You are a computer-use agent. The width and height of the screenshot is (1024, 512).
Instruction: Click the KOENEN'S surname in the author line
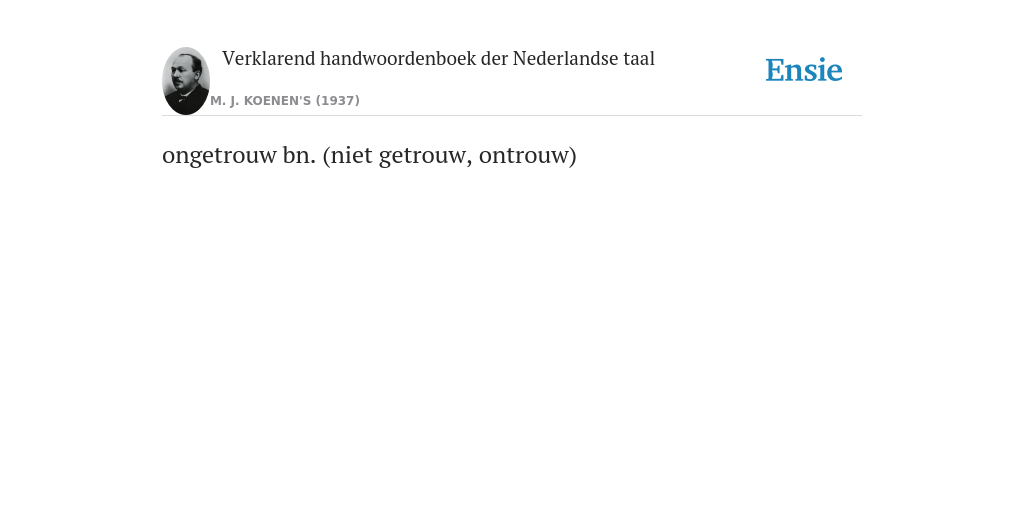[x=277, y=101]
